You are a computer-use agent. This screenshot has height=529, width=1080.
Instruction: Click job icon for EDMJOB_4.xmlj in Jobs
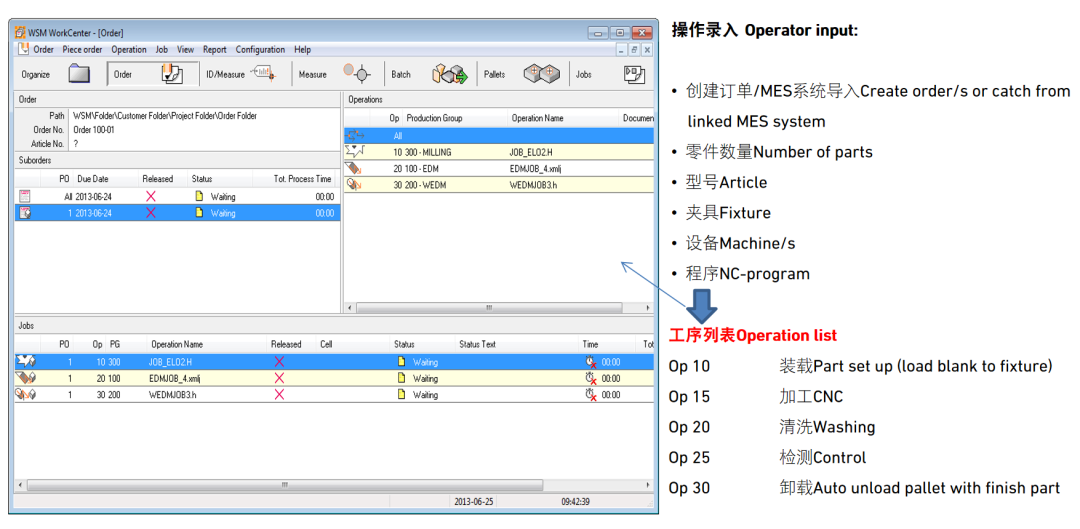tap(26, 378)
